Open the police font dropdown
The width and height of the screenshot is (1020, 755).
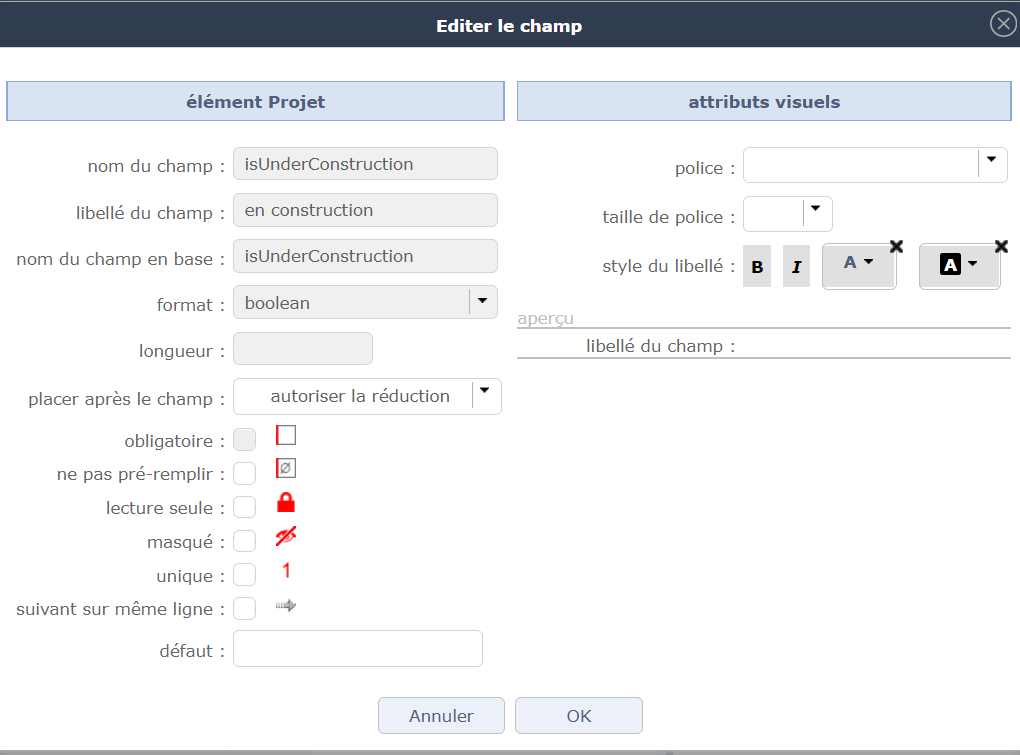[x=991, y=160]
